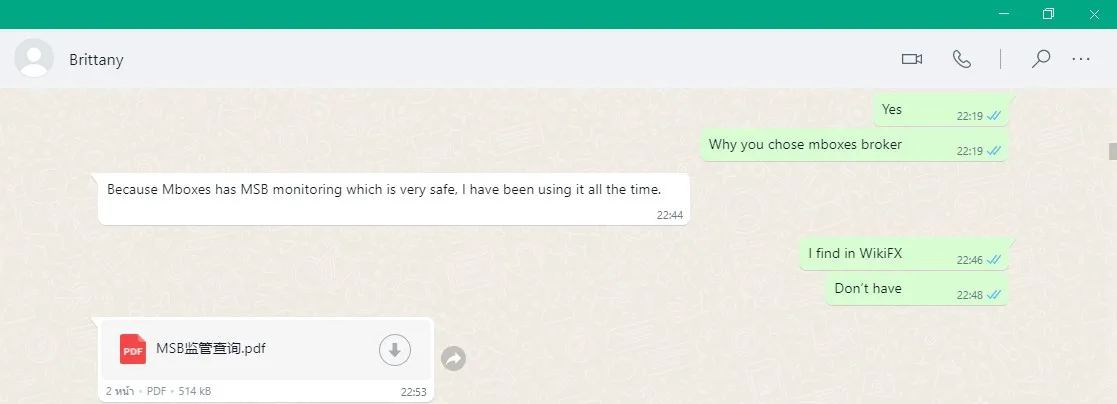Click read receipt ticks on "Yes" message

click(994, 116)
